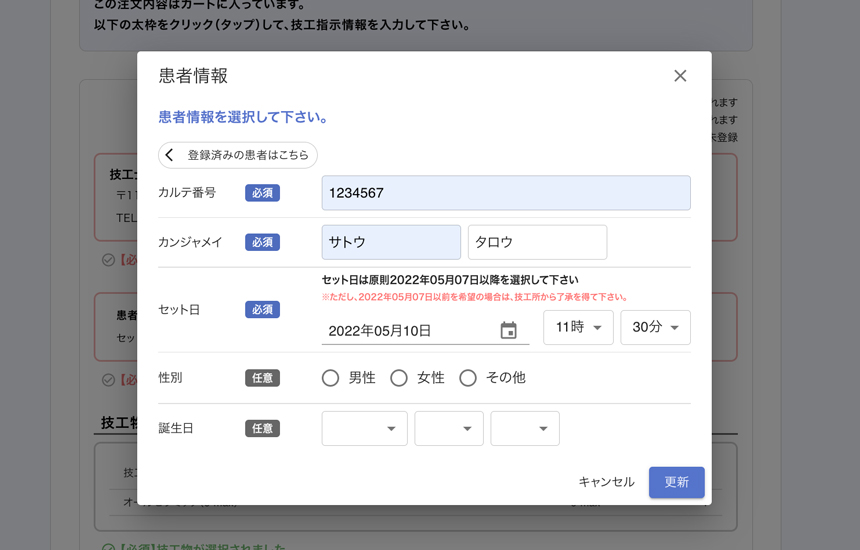Click the 任意 badge beside 性別

(x=262, y=378)
